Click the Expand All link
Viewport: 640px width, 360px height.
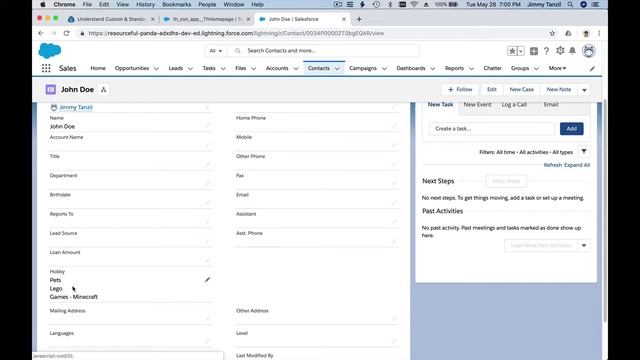pos(577,165)
